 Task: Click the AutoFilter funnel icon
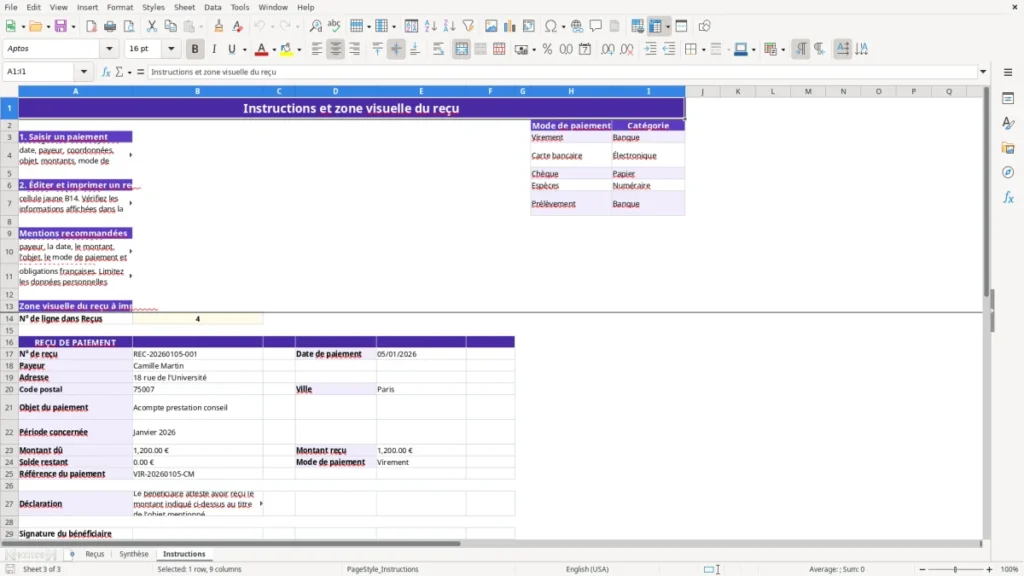(x=468, y=26)
